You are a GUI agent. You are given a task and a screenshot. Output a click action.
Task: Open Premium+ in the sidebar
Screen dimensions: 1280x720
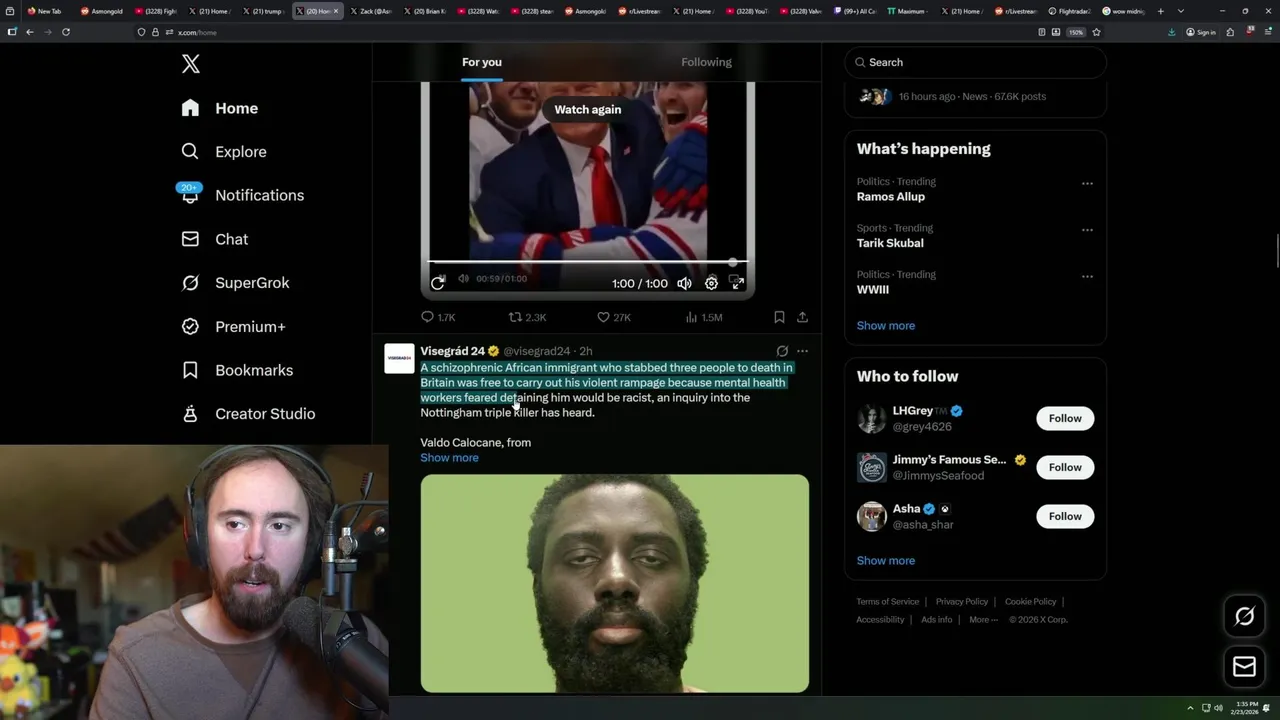coord(233,326)
